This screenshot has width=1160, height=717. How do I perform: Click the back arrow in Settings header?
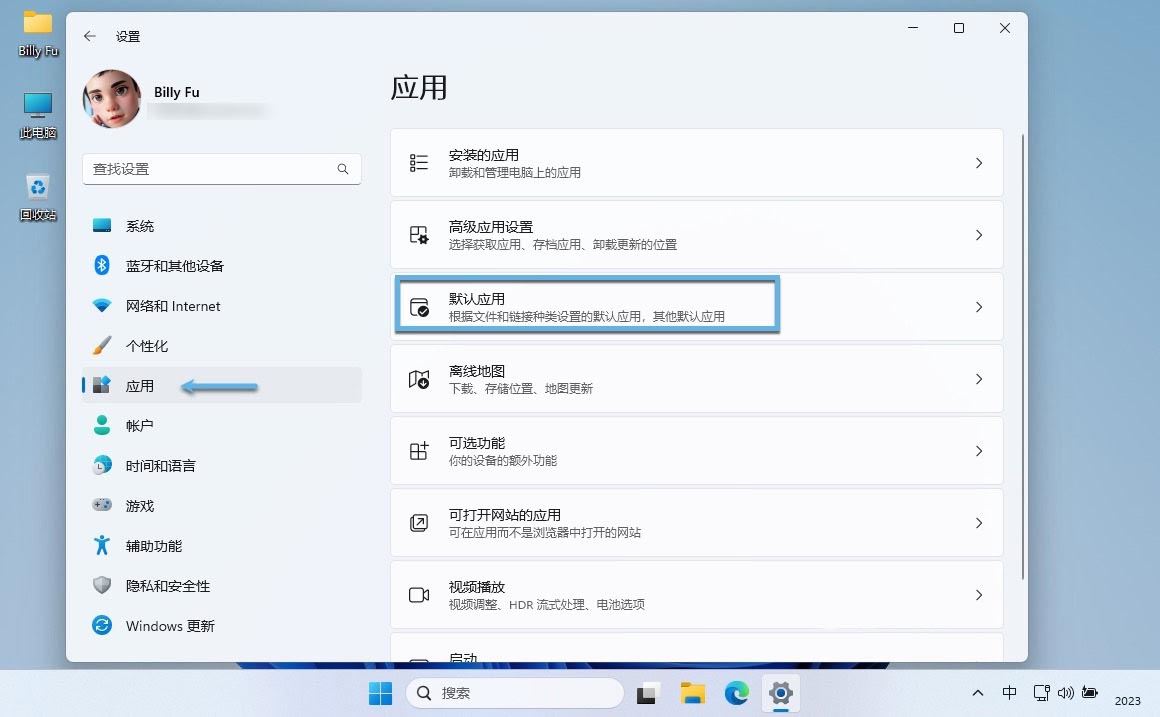tap(90, 36)
